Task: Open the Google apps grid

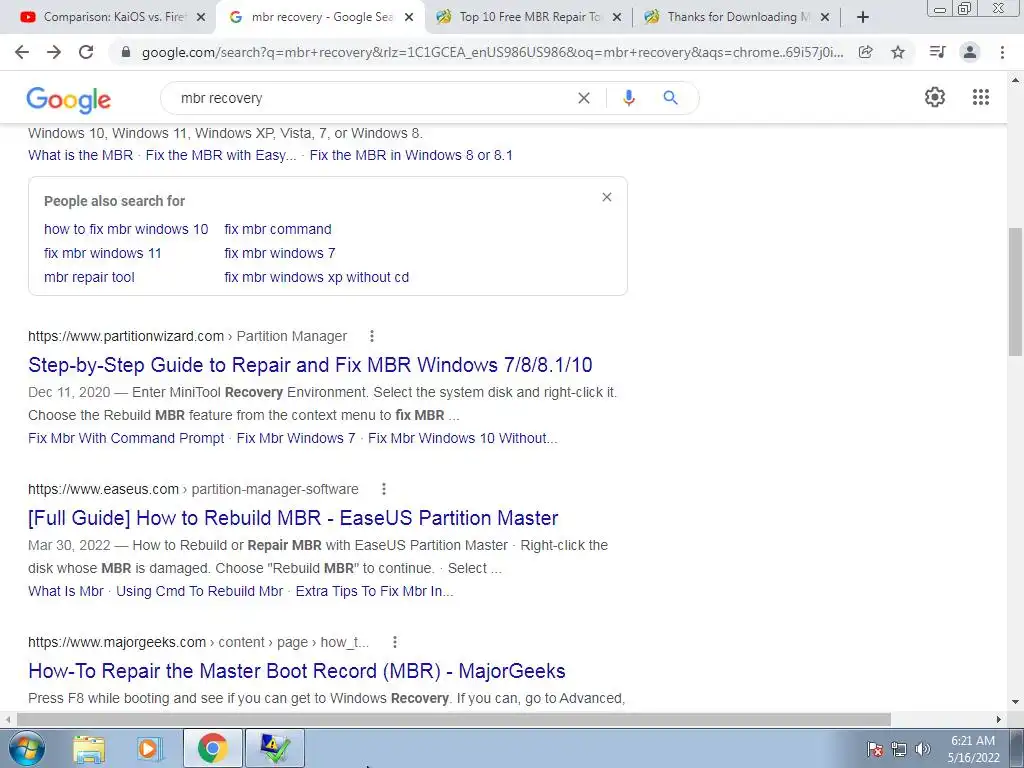Action: point(980,97)
